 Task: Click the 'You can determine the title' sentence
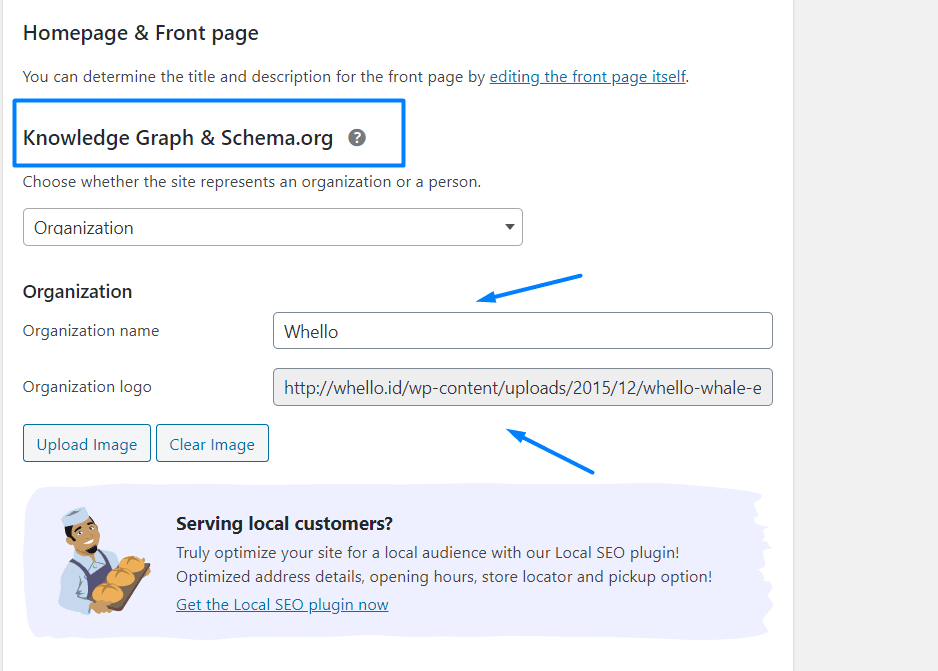click(255, 76)
